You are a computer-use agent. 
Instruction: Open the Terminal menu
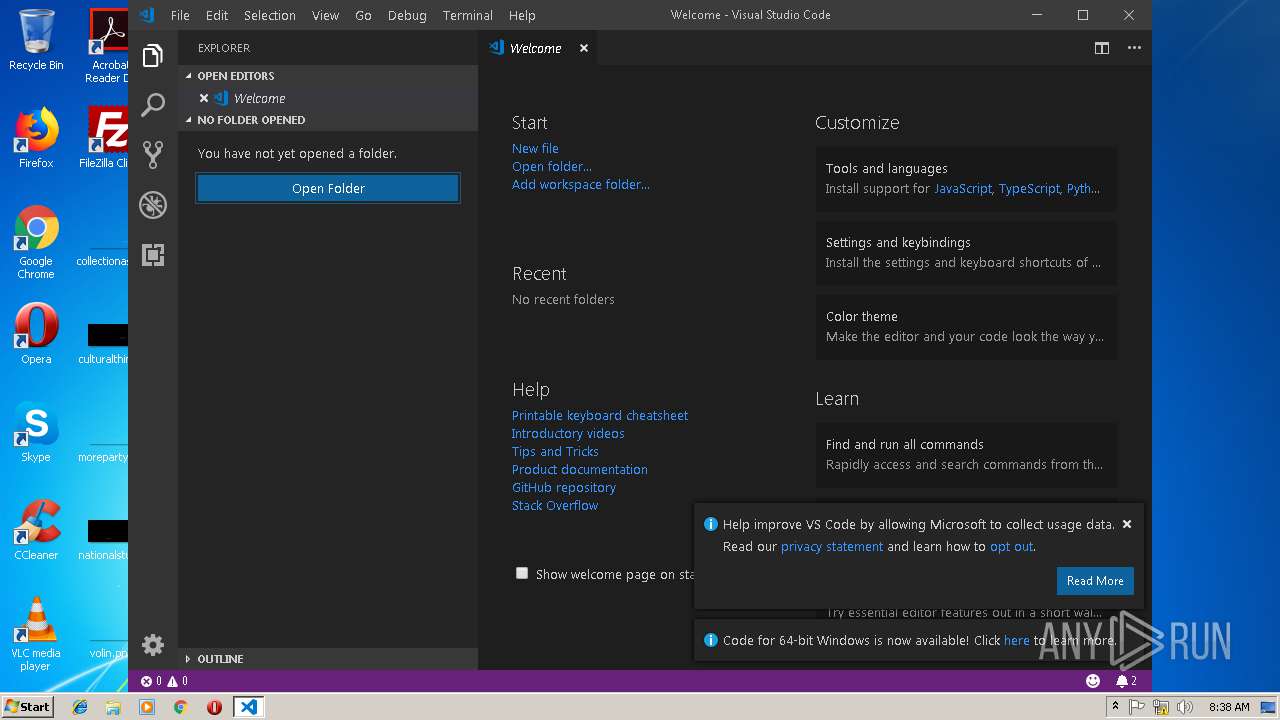tap(468, 15)
